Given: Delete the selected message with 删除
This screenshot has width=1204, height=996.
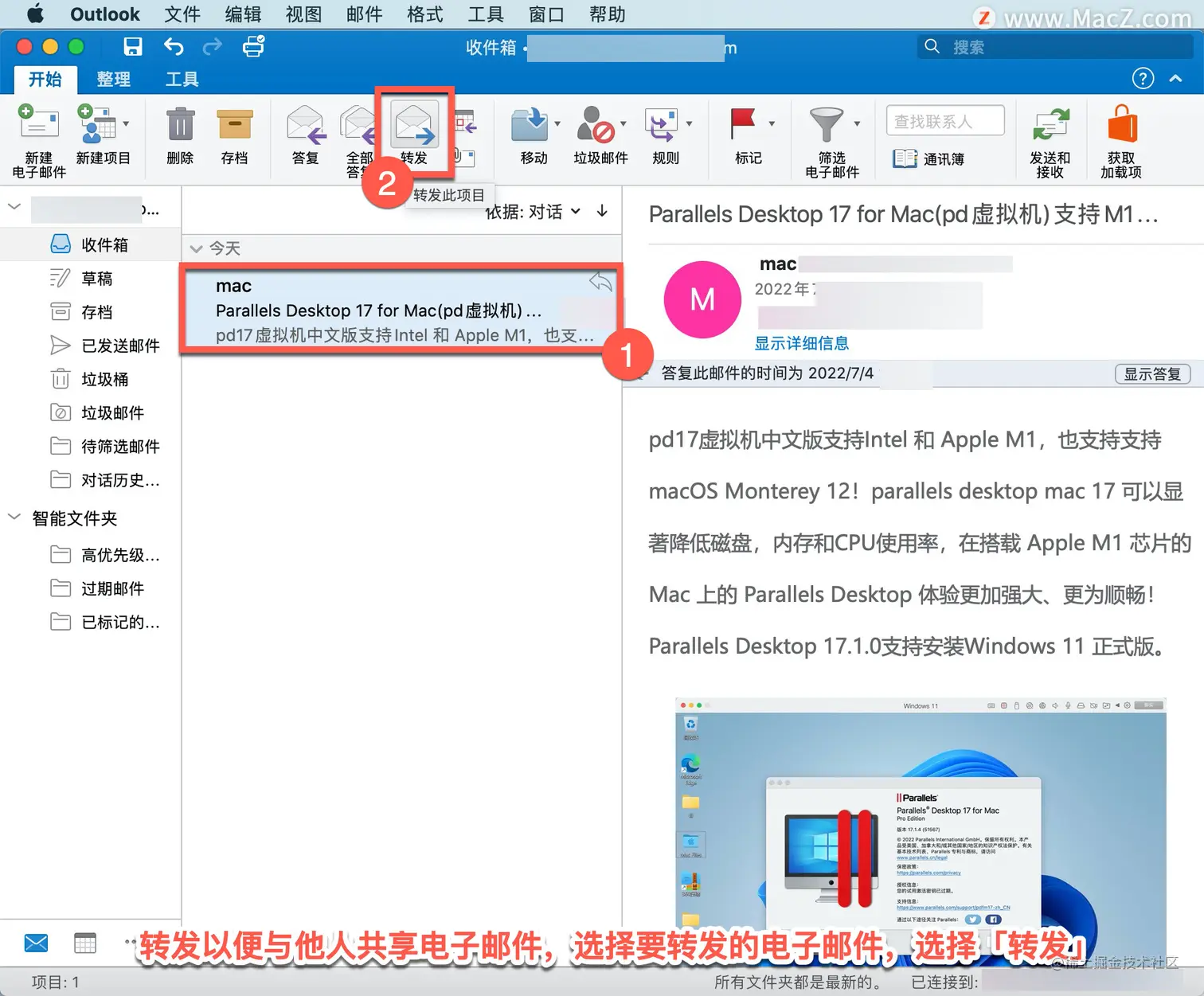Looking at the screenshot, I should [x=180, y=135].
